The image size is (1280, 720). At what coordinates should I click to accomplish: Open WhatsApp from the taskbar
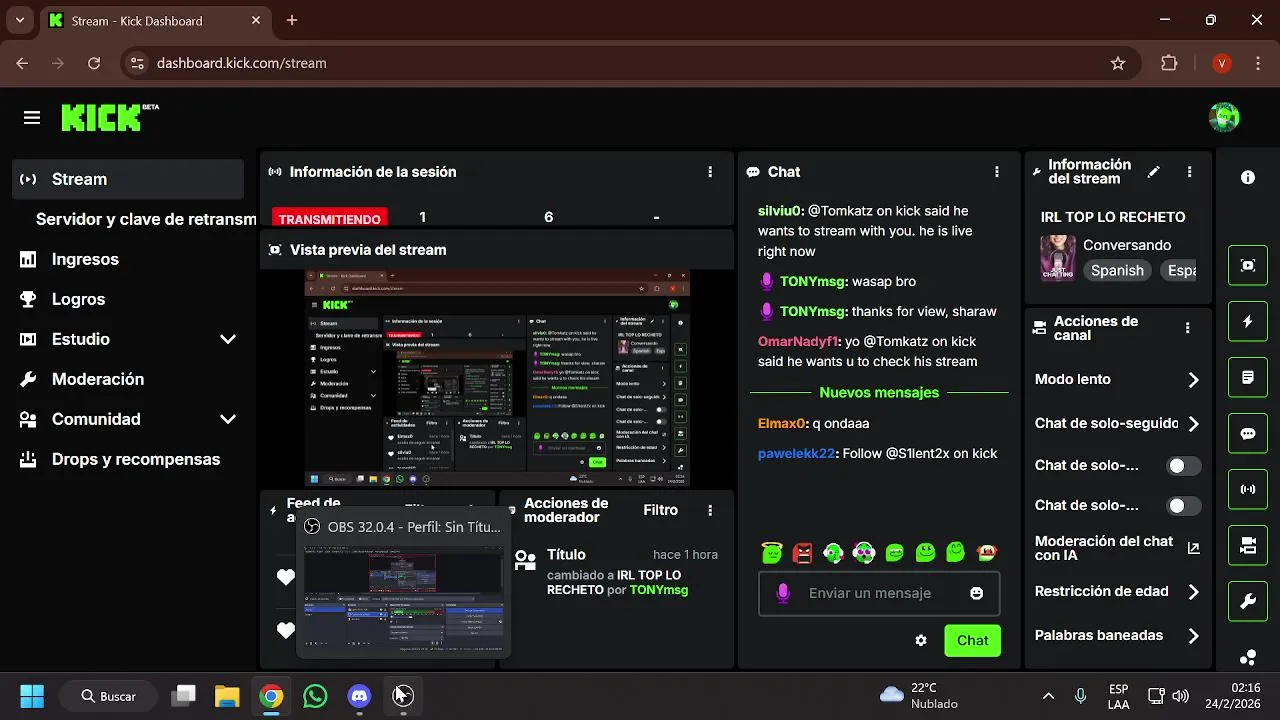click(315, 696)
